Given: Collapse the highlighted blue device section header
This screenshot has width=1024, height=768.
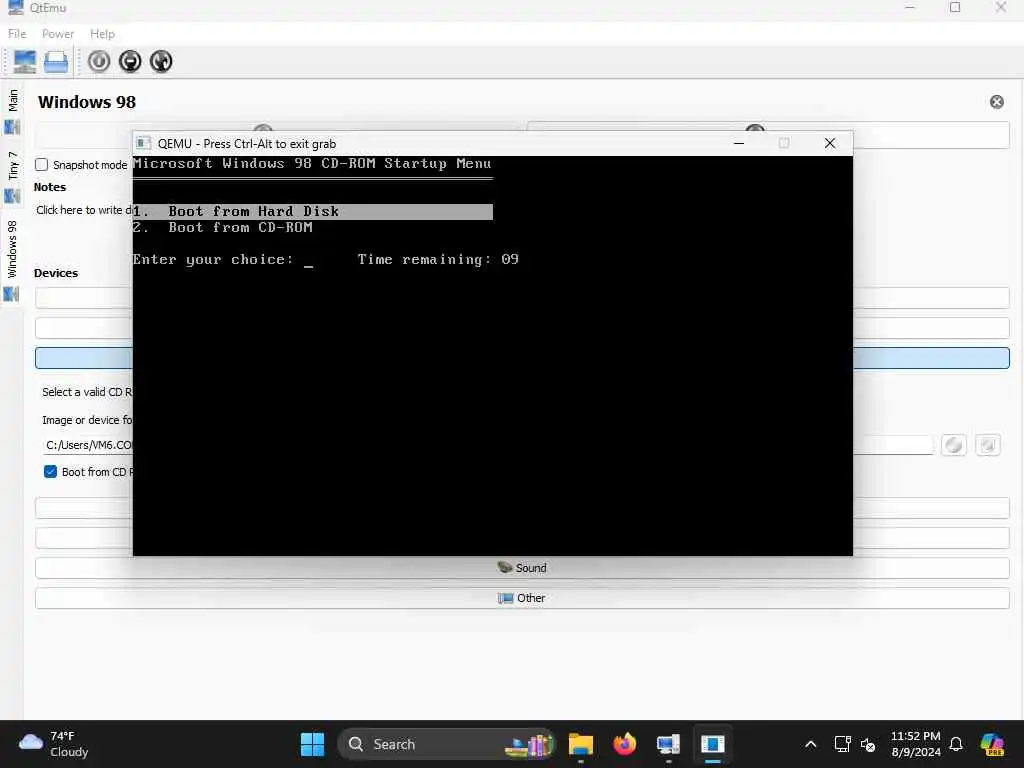Looking at the screenshot, I should pos(522,358).
